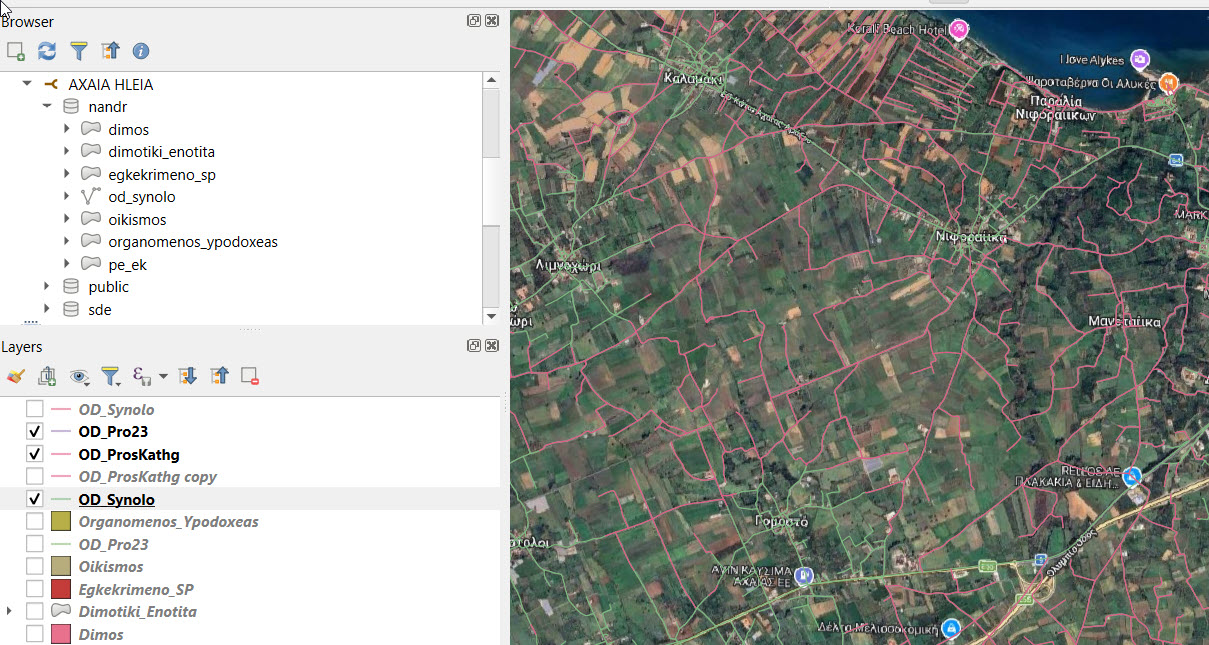
Task: Expand the pe_ek table node
Action: [67, 265]
